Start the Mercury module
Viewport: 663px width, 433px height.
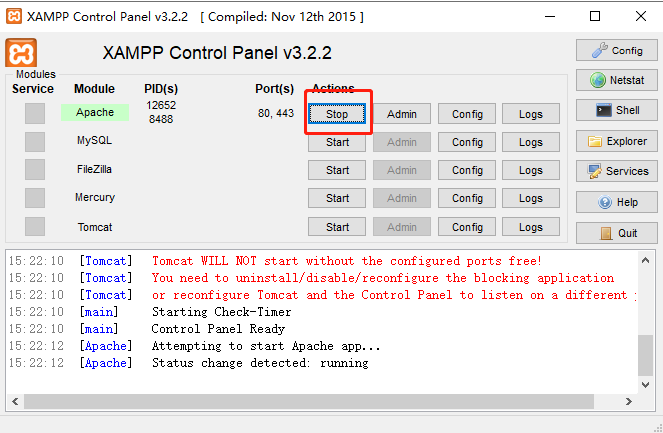click(x=337, y=198)
